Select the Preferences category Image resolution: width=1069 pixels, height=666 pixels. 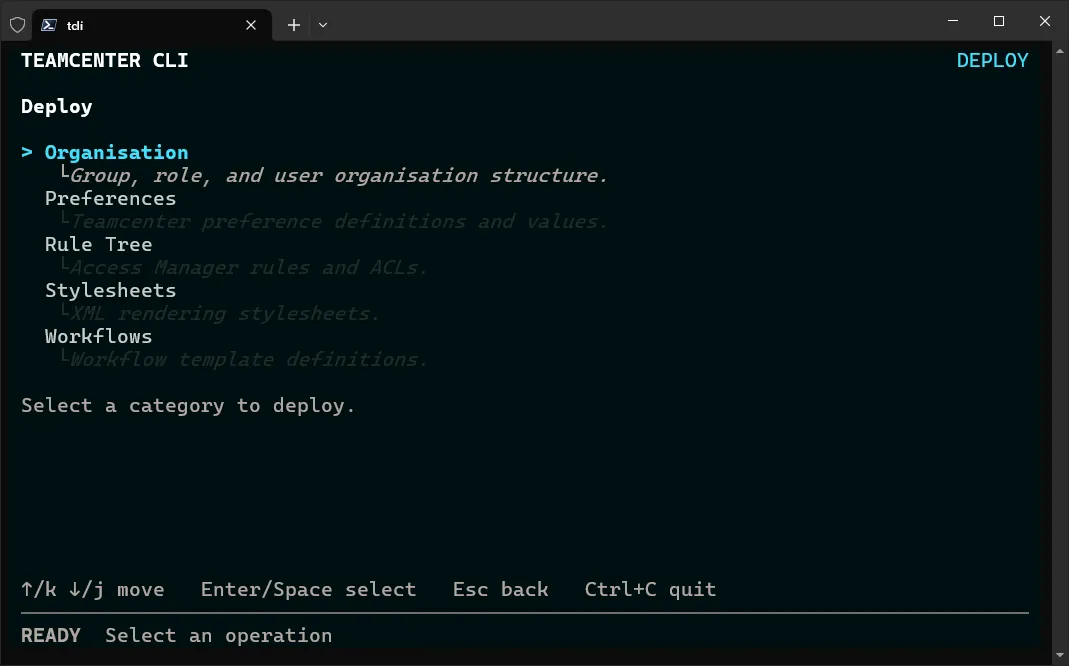[110, 198]
